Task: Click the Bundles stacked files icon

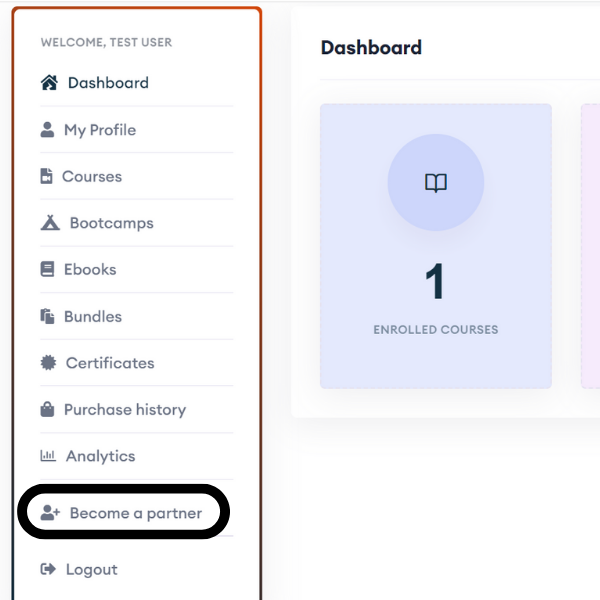Action: pos(47,316)
